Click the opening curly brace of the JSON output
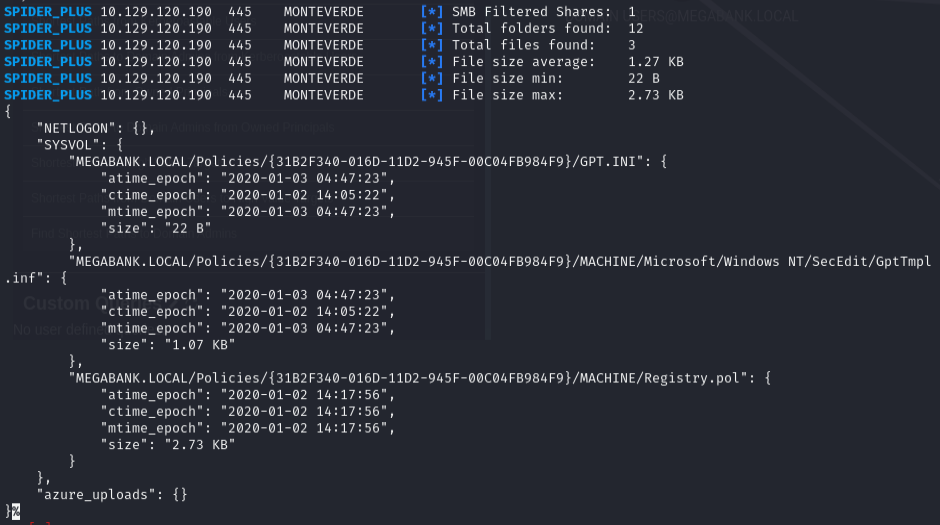The height and width of the screenshot is (525, 940). (x=8, y=112)
